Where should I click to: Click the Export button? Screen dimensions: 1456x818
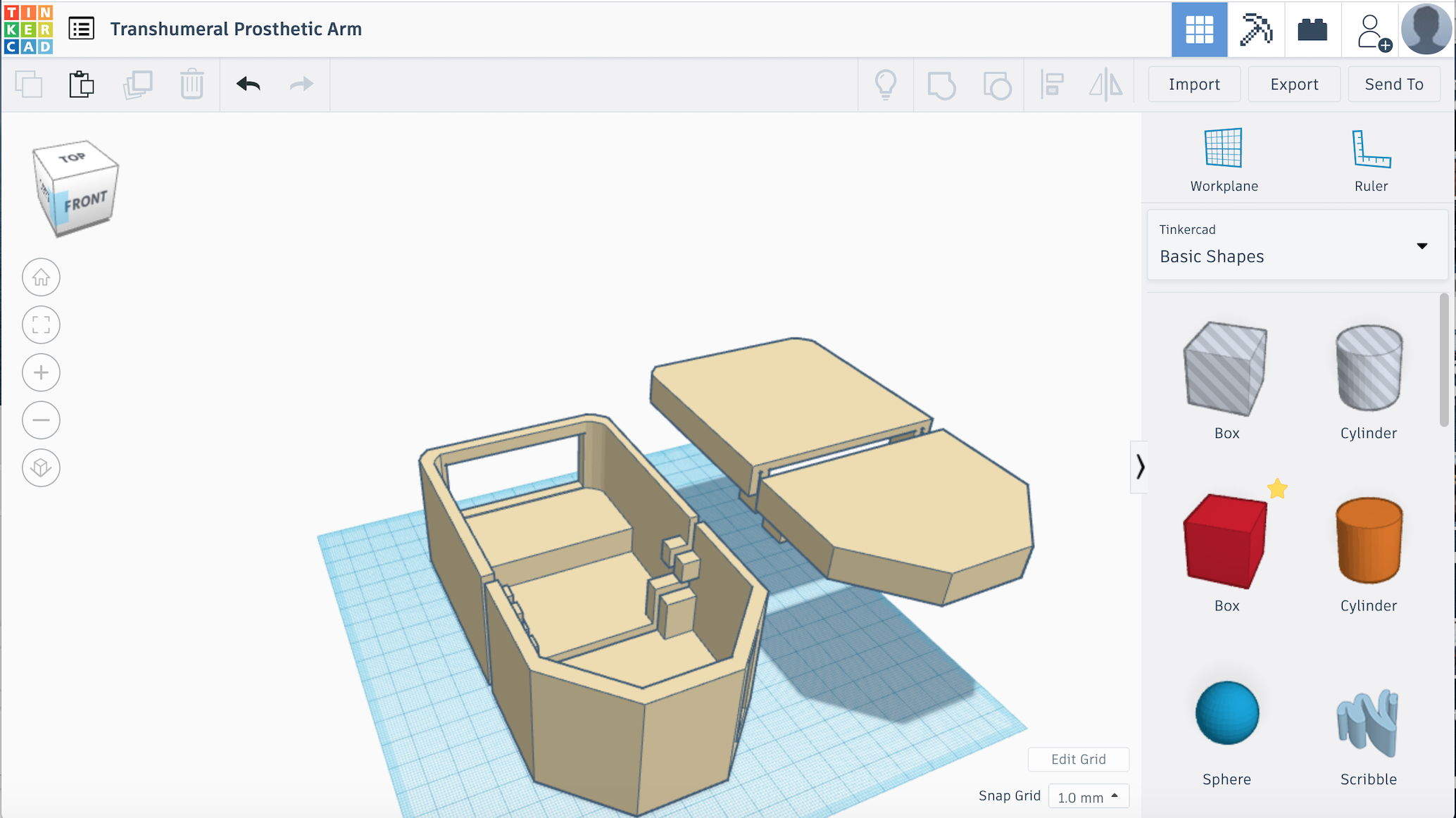click(1294, 84)
